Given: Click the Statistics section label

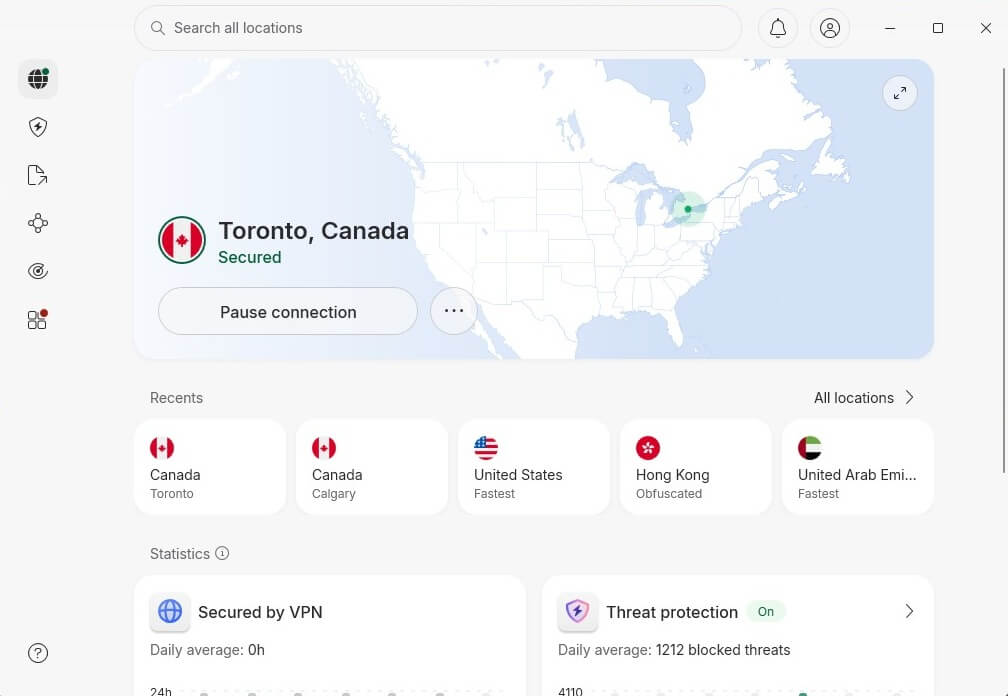Looking at the screenshot, I should [180, 554].
